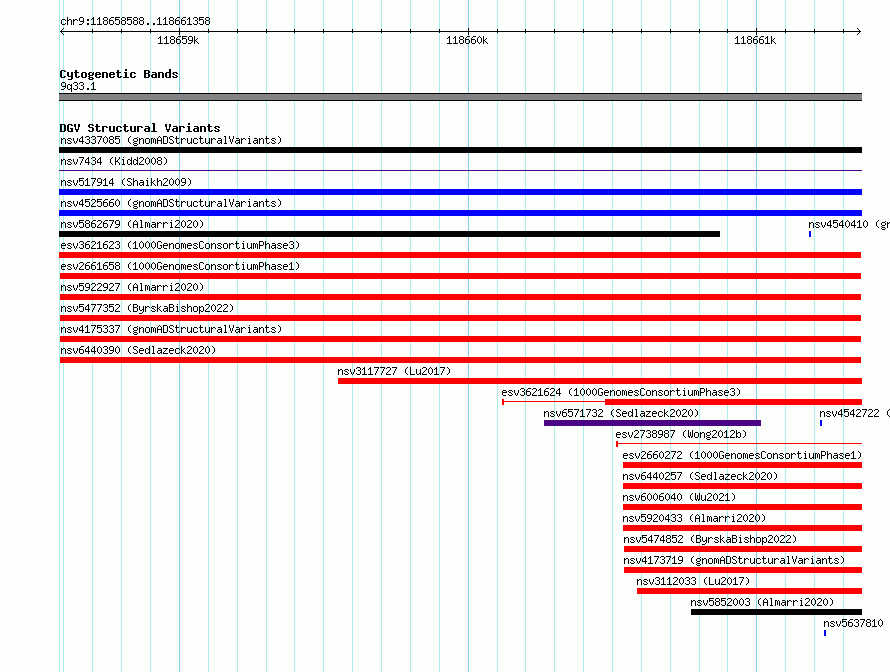Click the gray 9q33.1 cytogenetic band

tap(460, 97)
